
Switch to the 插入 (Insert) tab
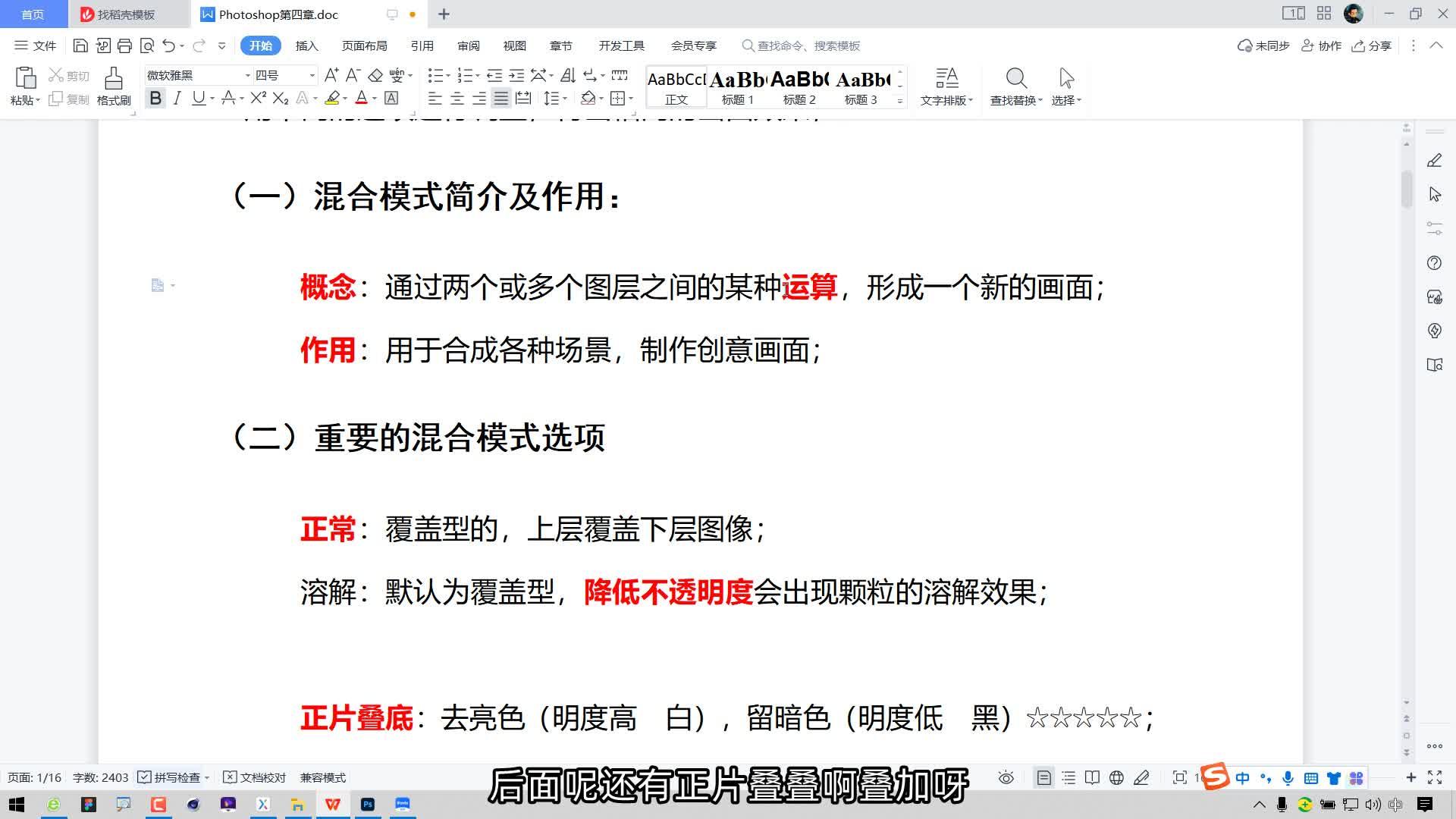(306, 45)
